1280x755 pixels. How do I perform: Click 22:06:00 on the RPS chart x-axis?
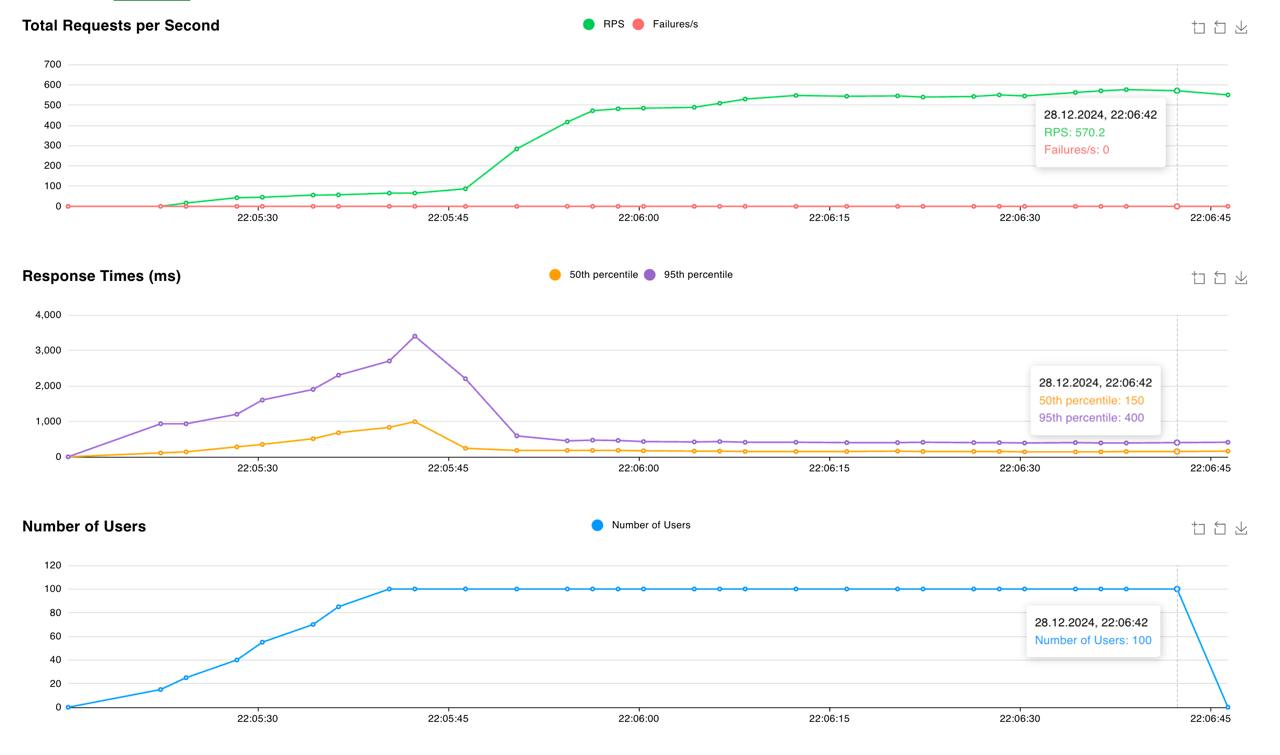639,218
